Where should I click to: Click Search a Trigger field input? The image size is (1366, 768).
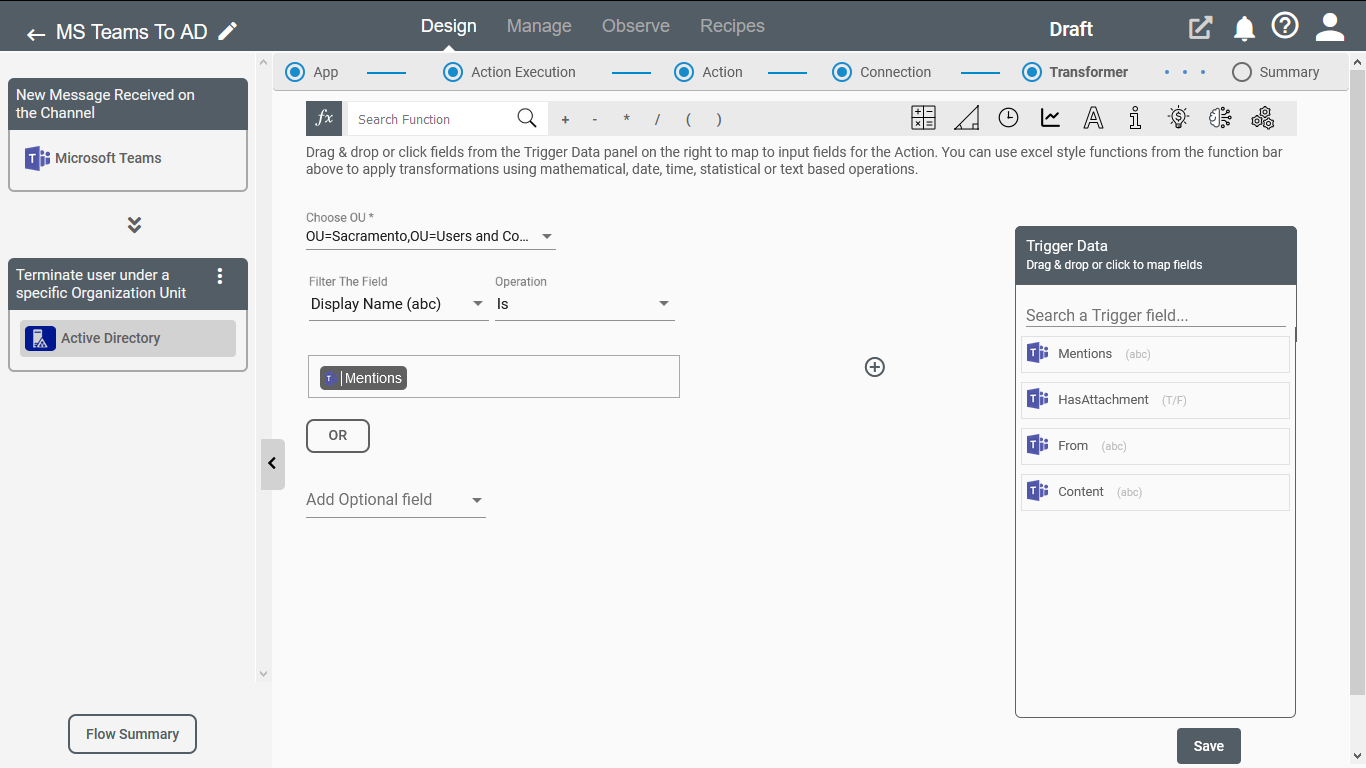click(x=1156, y=315)
